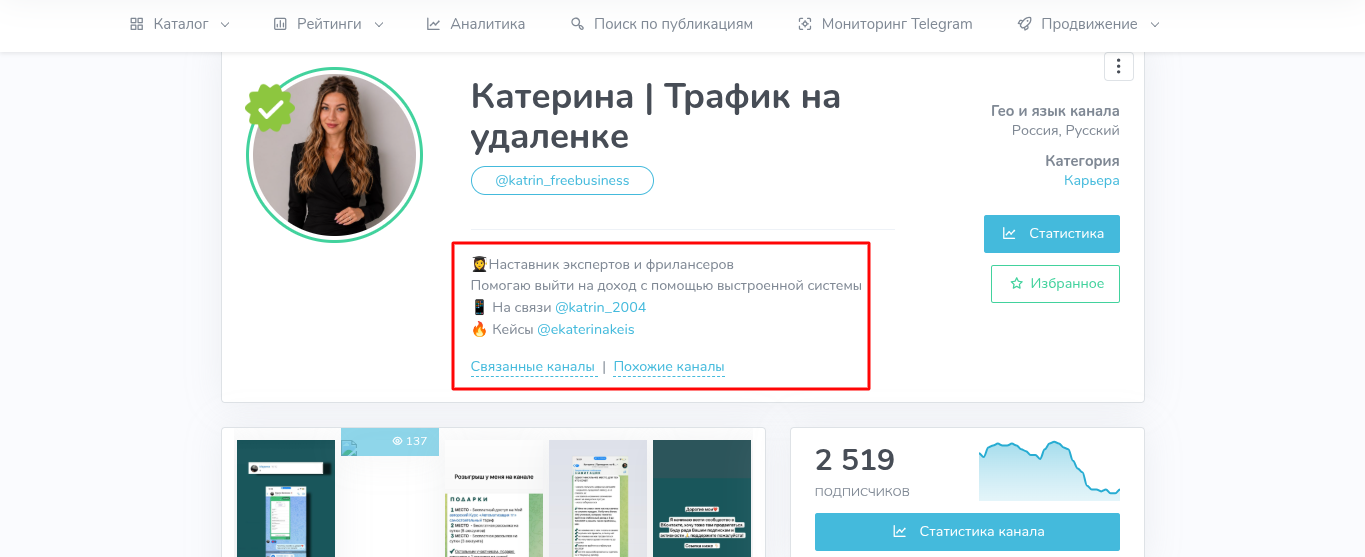Open the Продвижение menu
The height and width of the screenshot is (557, 1365).
point(1089,24)
